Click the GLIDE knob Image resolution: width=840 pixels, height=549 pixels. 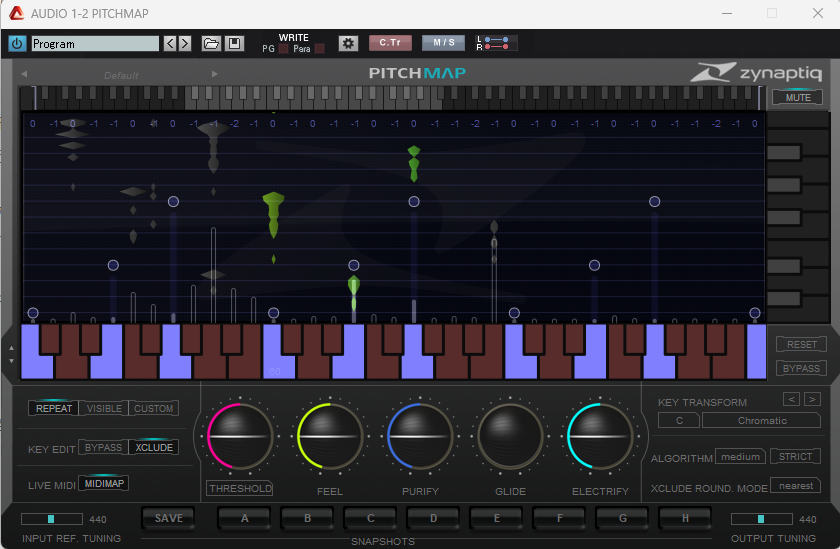[x=510, y=436]
